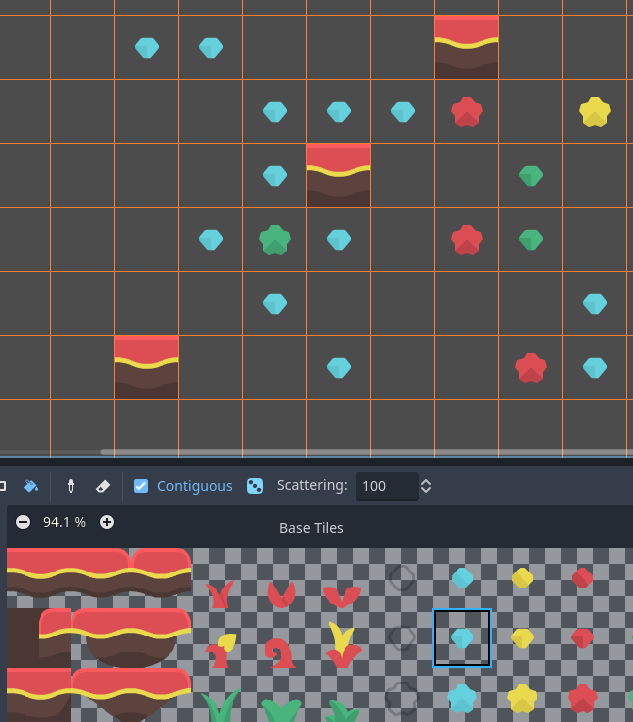This screenshot has width=633, height=722.
Task: Select the Base Tiles source header
Action: (x=310, y=527)
